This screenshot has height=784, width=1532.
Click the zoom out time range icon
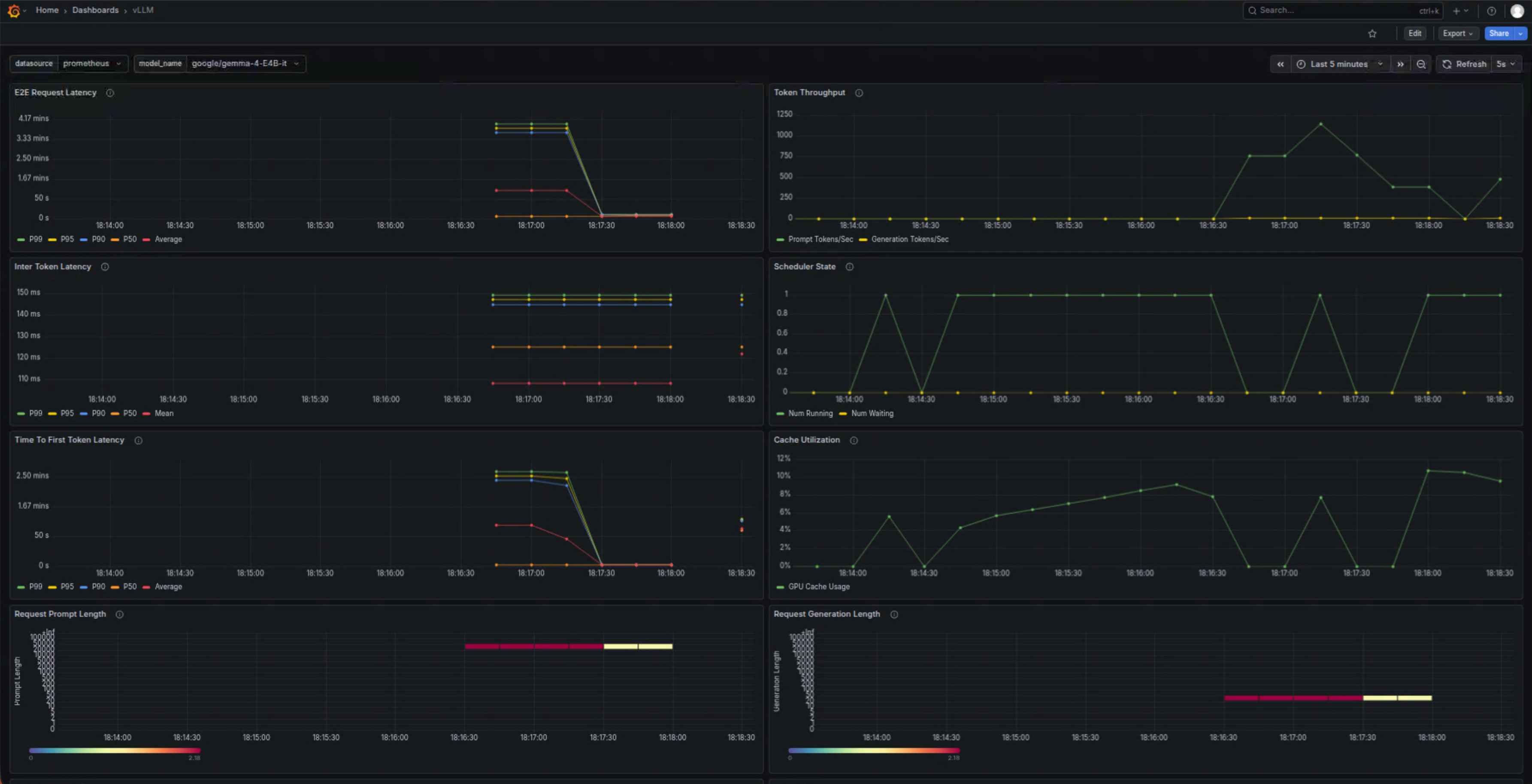pos(1421,64)
